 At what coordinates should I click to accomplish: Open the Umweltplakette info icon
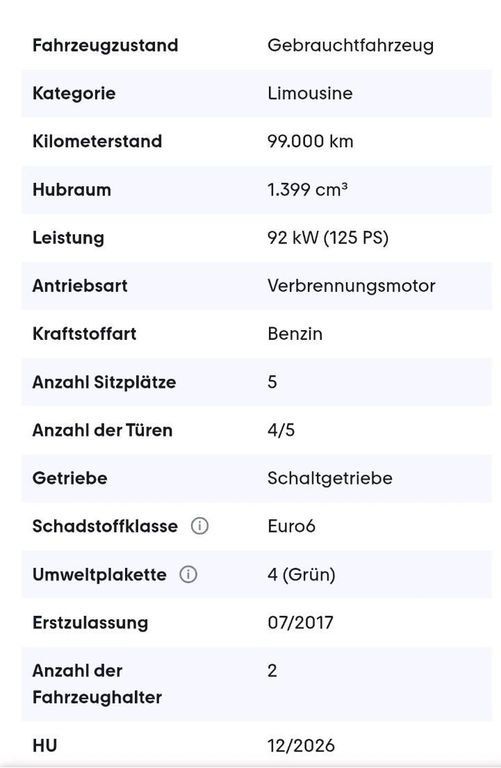click(189, 574)
